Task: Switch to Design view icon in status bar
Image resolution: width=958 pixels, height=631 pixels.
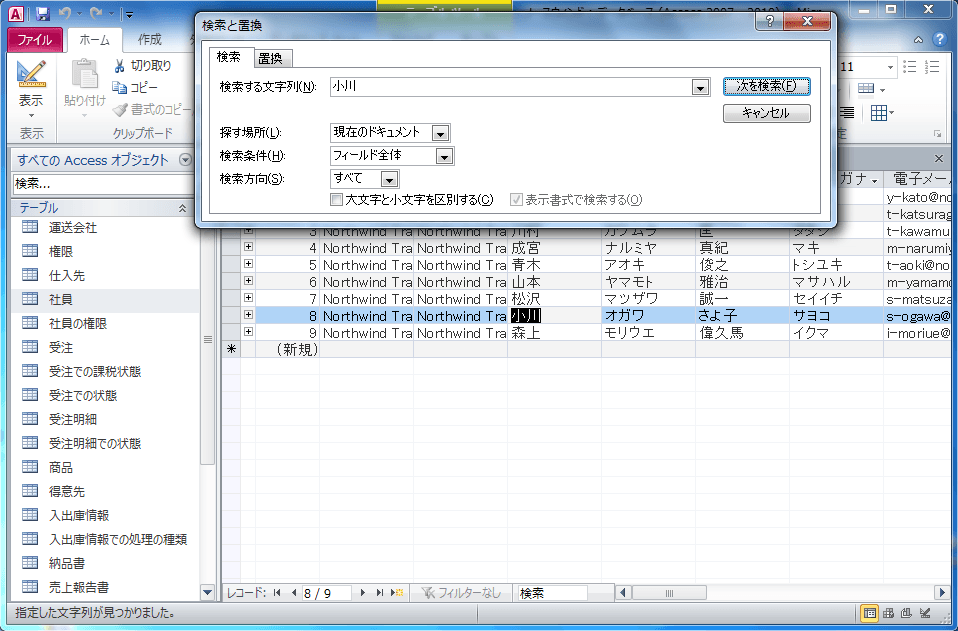Action: (x=925, y=613)
